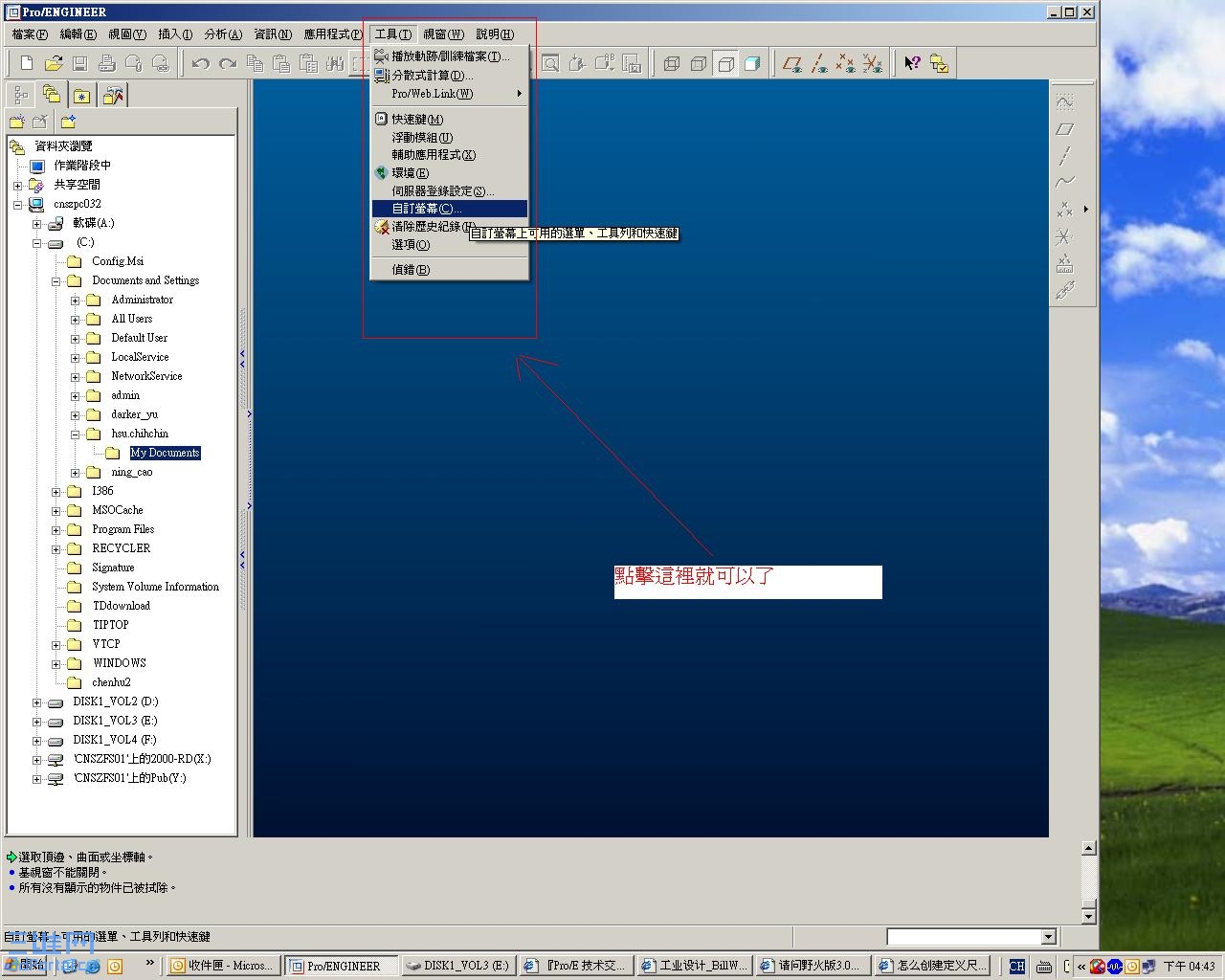Click the Paste Special icon
Viewport: 1225px width, 980px height.
[308, 63]
